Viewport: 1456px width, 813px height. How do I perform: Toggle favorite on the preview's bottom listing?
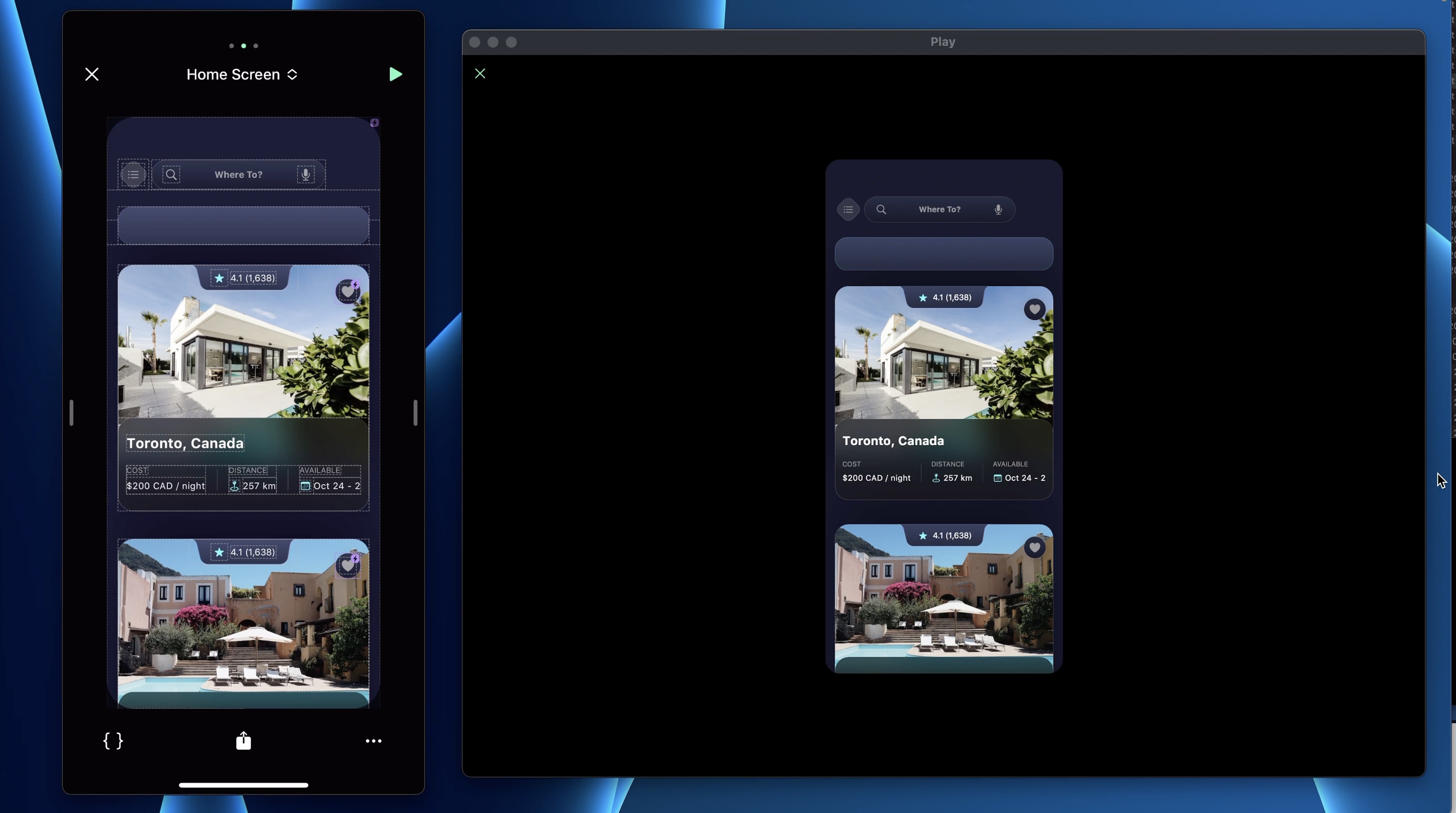point(1034,547)
